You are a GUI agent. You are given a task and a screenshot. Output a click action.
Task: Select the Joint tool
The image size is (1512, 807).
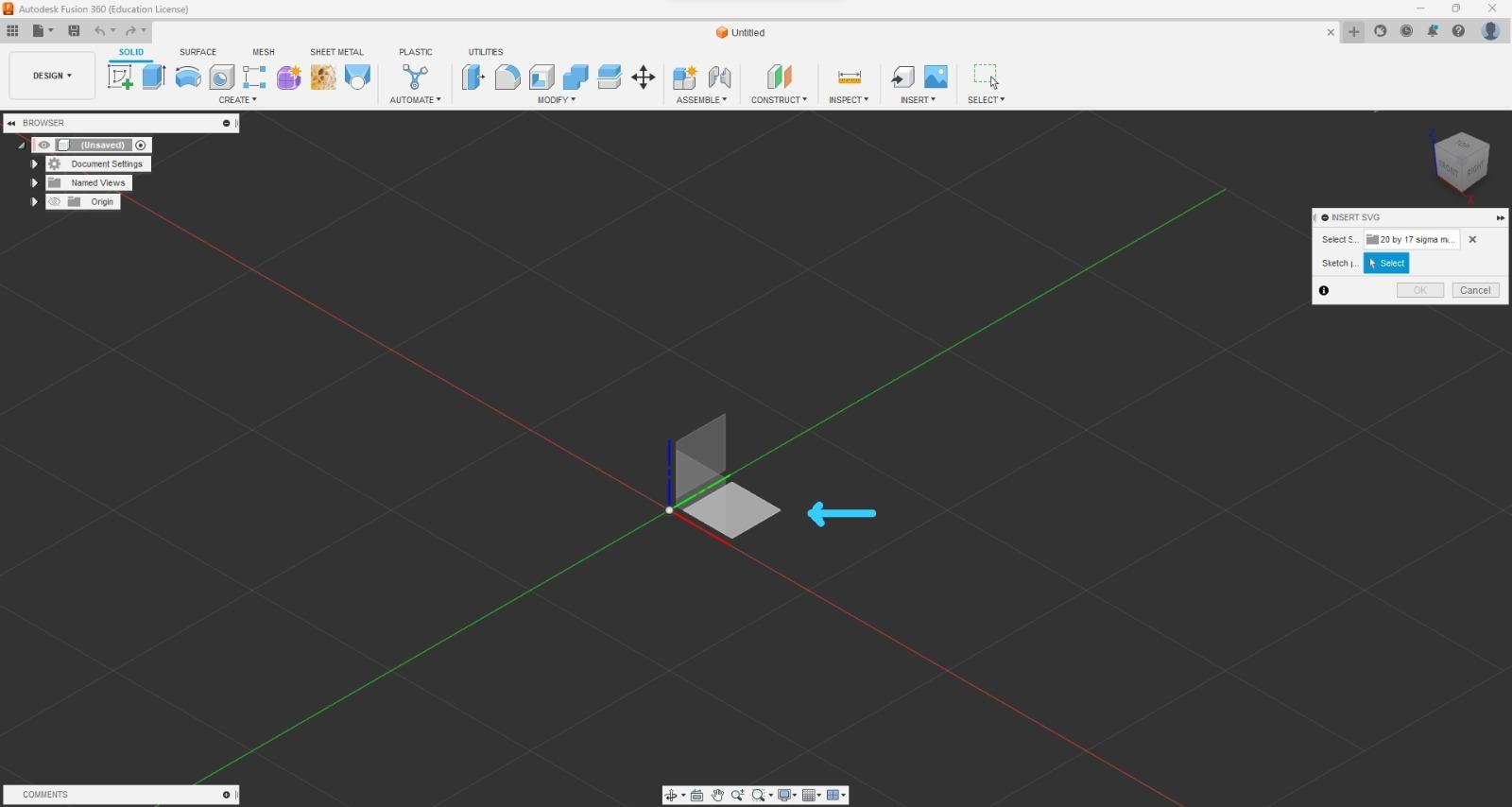point(719,77)
